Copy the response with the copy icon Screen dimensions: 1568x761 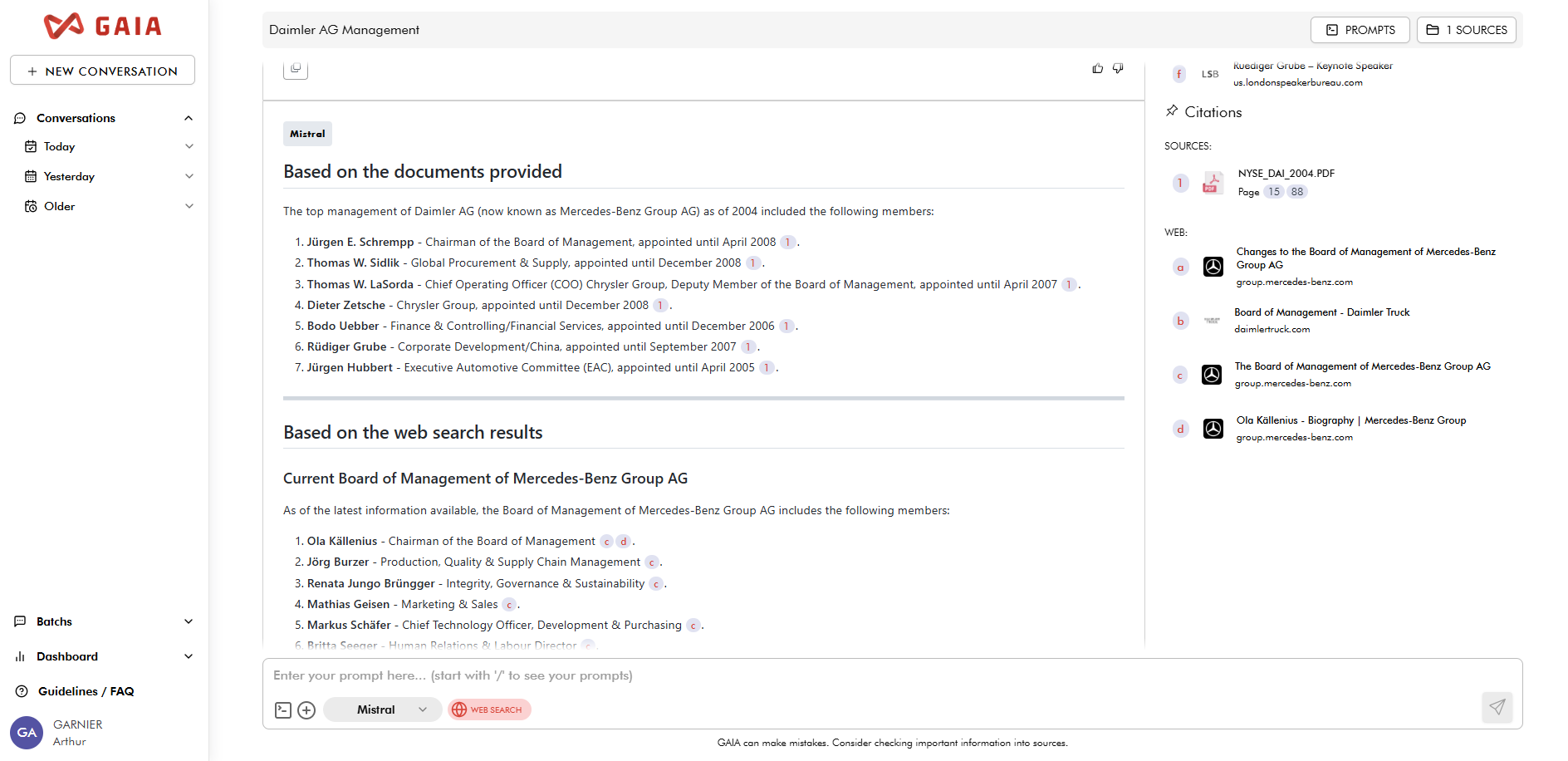pyautogui.click(x=296, y=69)
